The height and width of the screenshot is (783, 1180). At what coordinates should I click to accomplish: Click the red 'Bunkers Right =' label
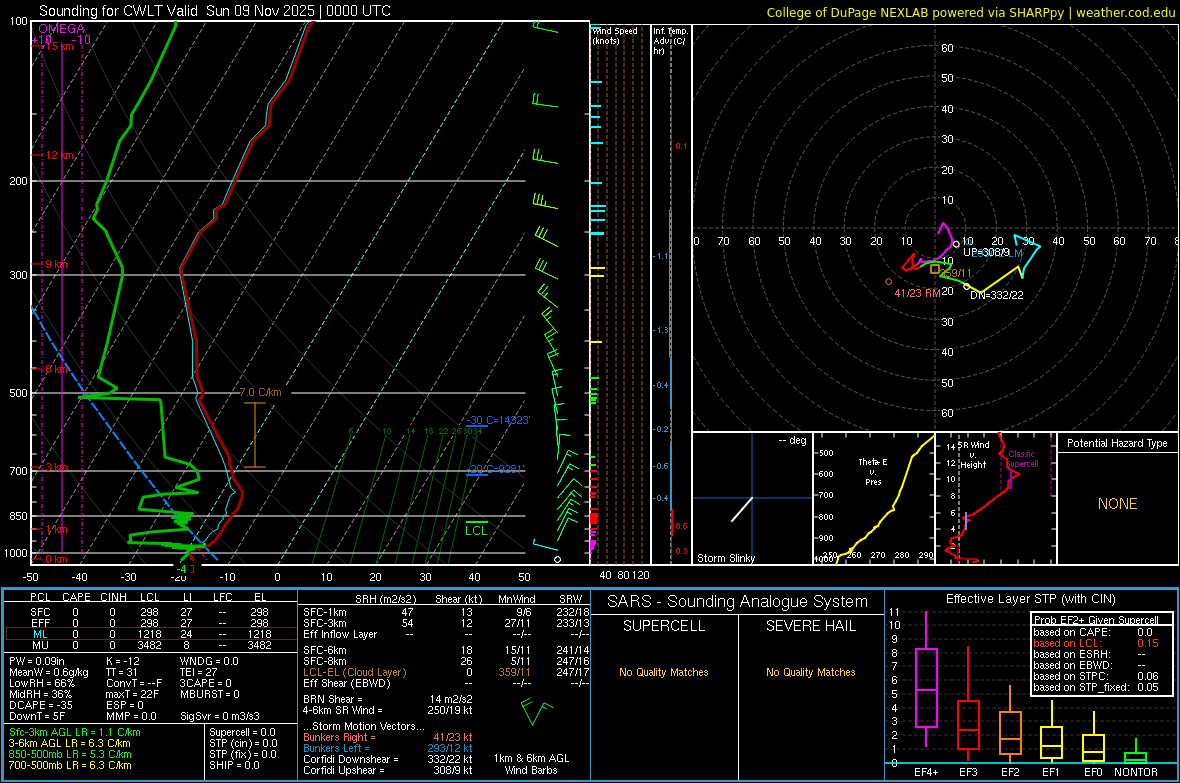point(339,737)
